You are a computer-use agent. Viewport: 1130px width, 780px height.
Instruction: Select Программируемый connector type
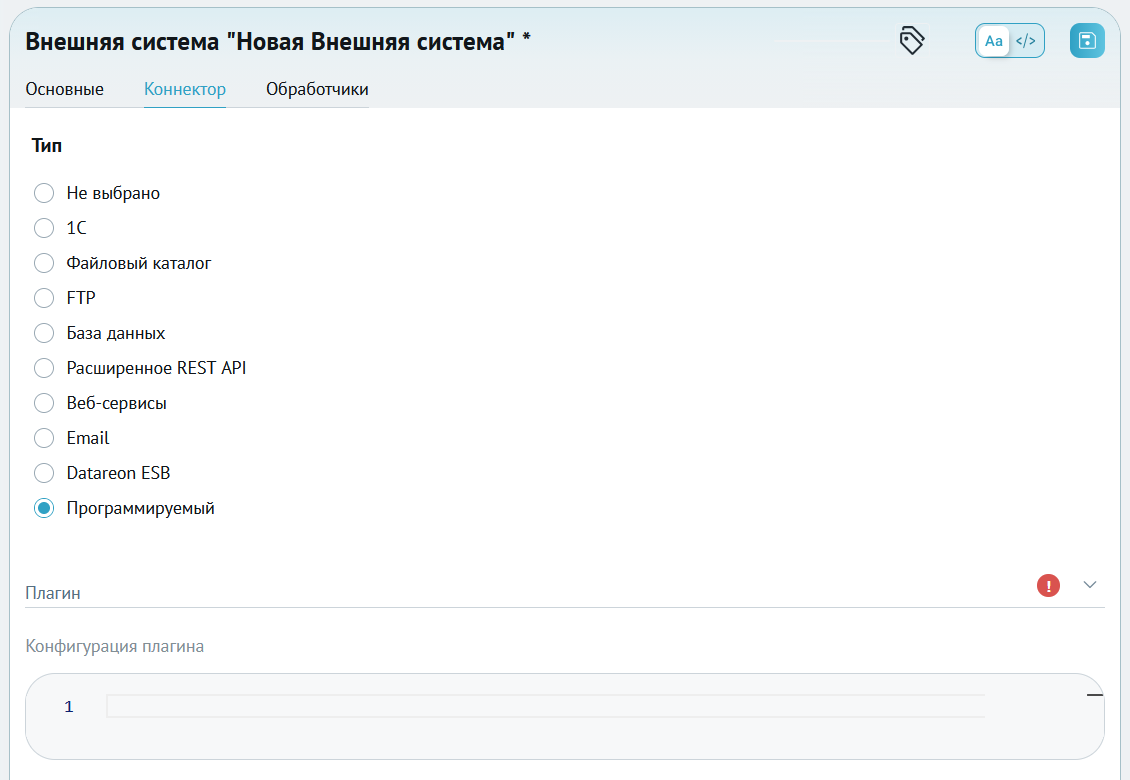click(44, 508)
